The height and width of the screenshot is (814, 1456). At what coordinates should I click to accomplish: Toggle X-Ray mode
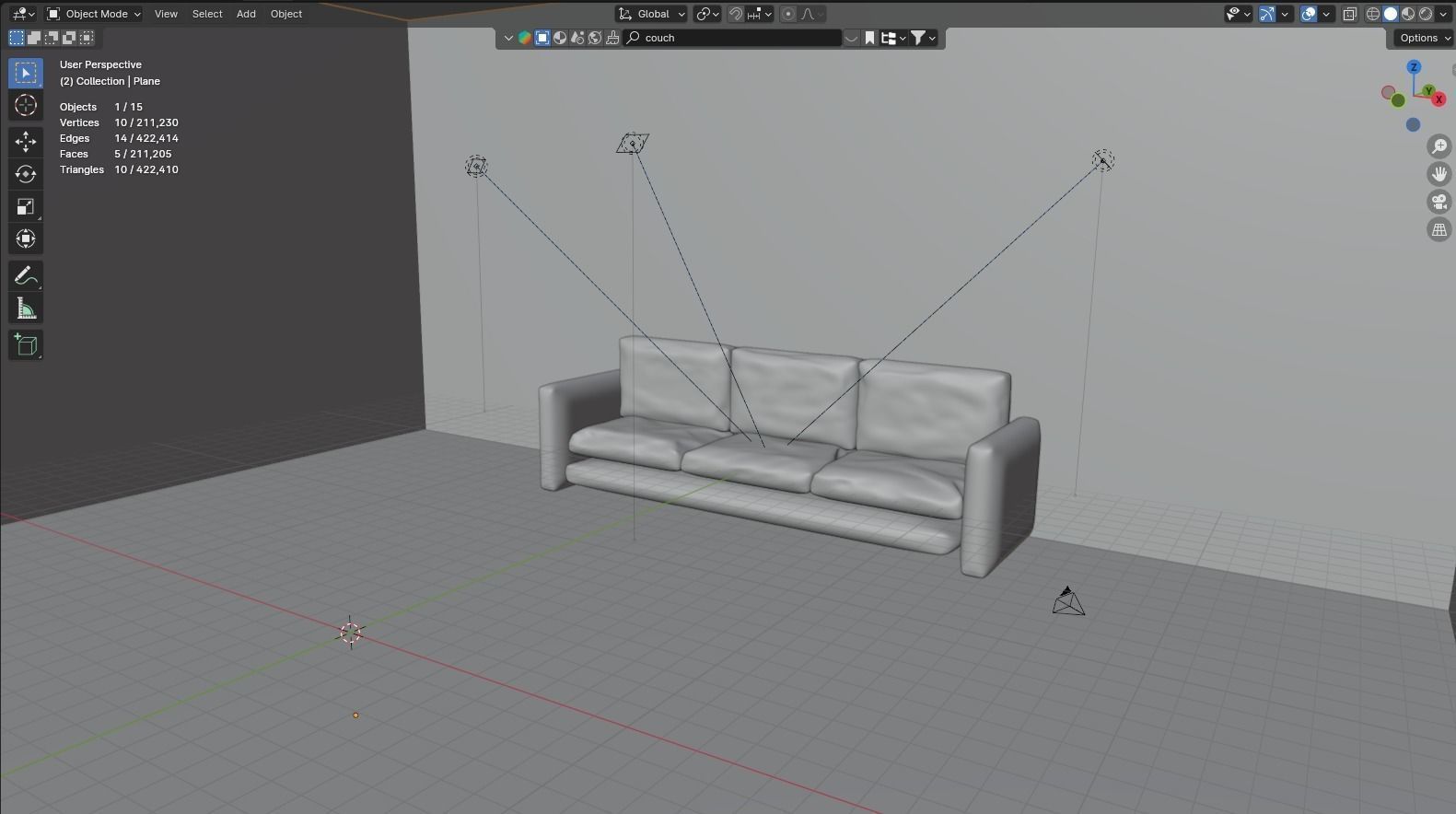coord(1350,14)
